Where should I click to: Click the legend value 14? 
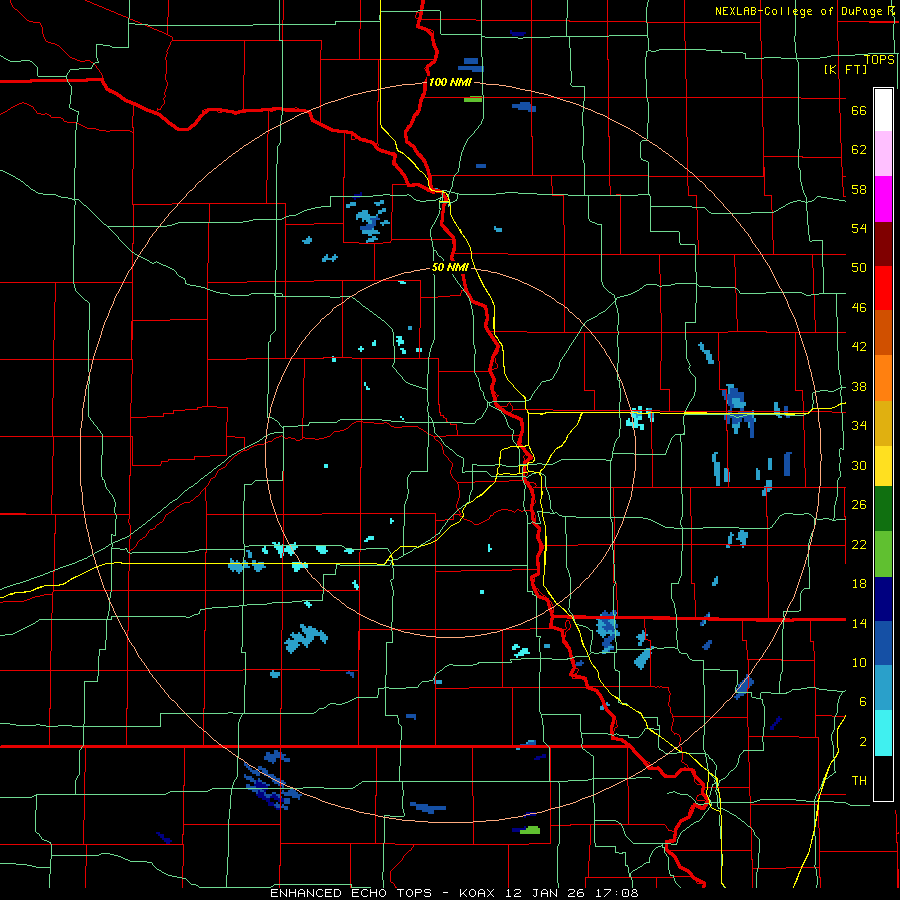(859, 623)
